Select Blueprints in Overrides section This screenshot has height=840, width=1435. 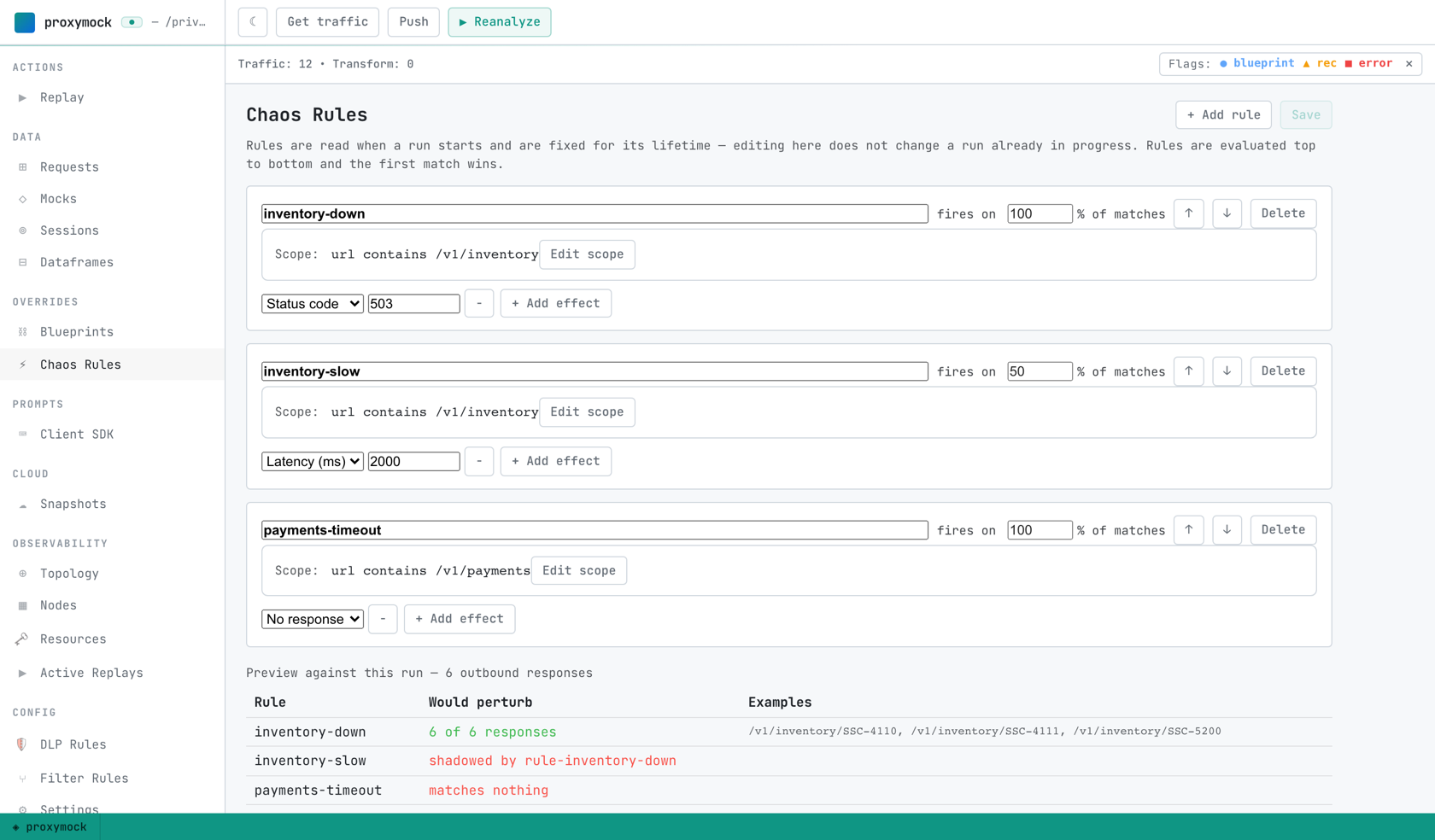(x=112, y=332)
